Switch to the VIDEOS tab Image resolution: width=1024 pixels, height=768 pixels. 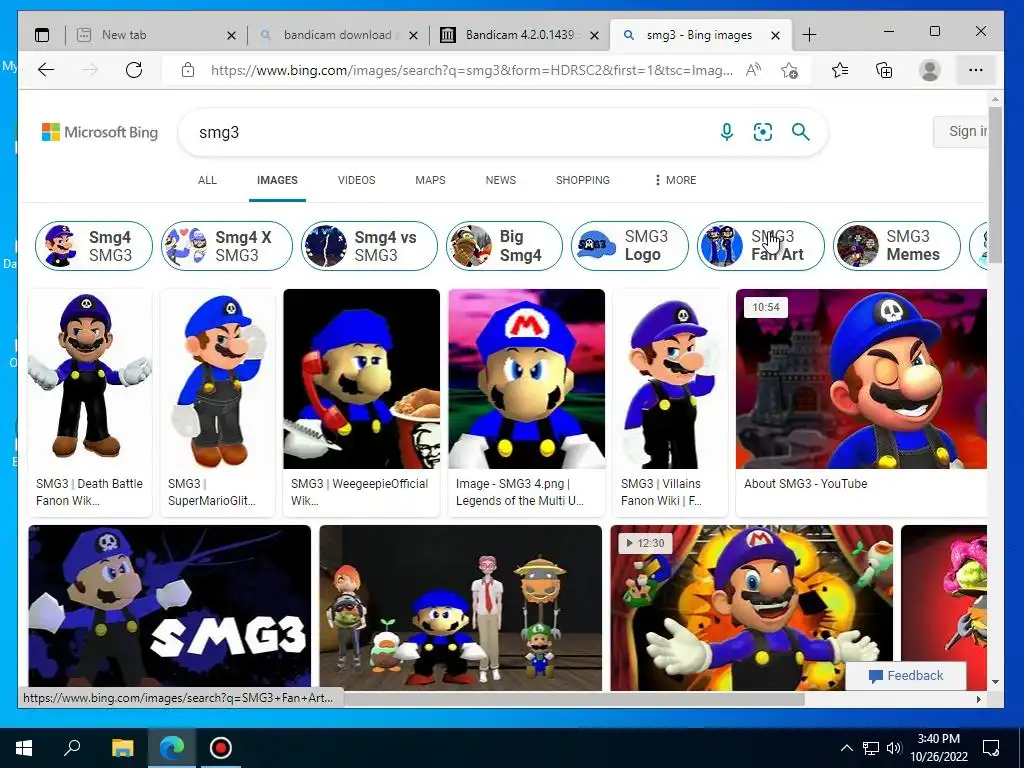[357, 180]
